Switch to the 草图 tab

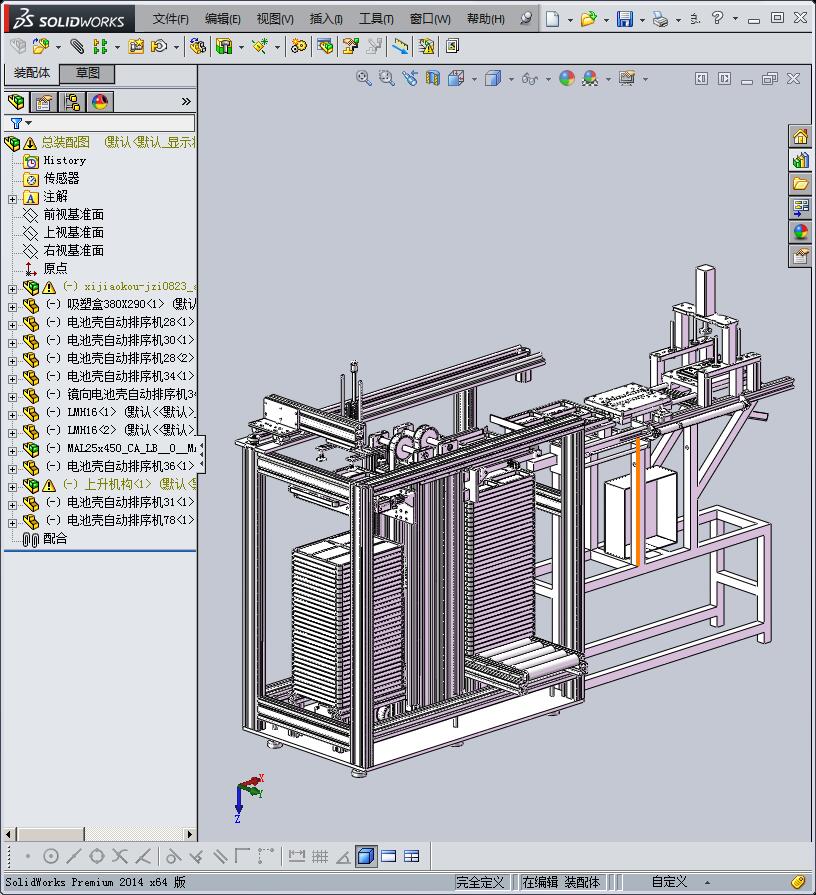point(88,74)
